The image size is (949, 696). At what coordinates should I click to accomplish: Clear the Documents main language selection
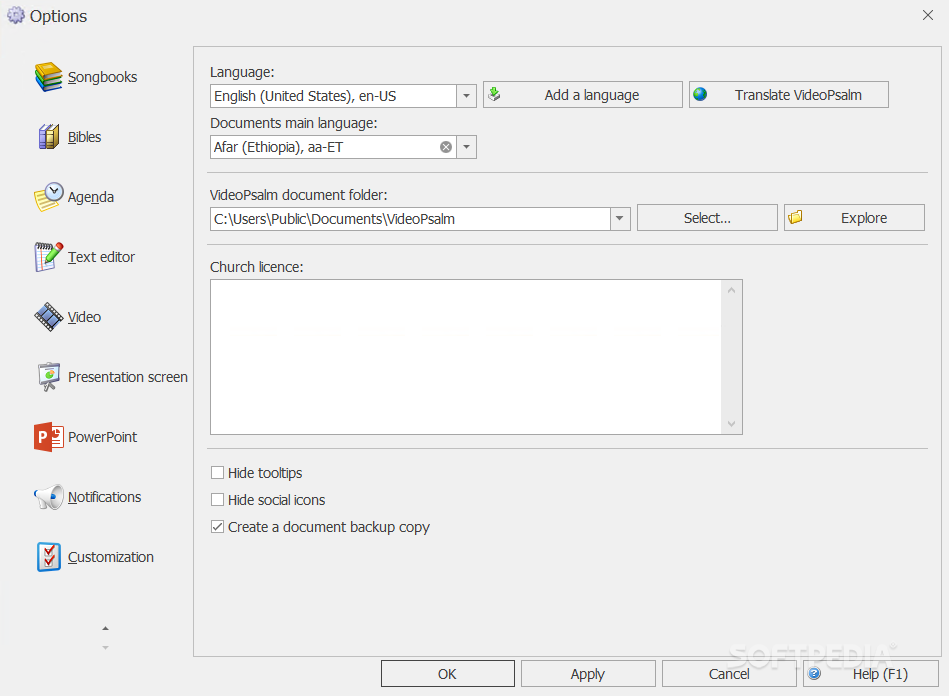(446, 147)
